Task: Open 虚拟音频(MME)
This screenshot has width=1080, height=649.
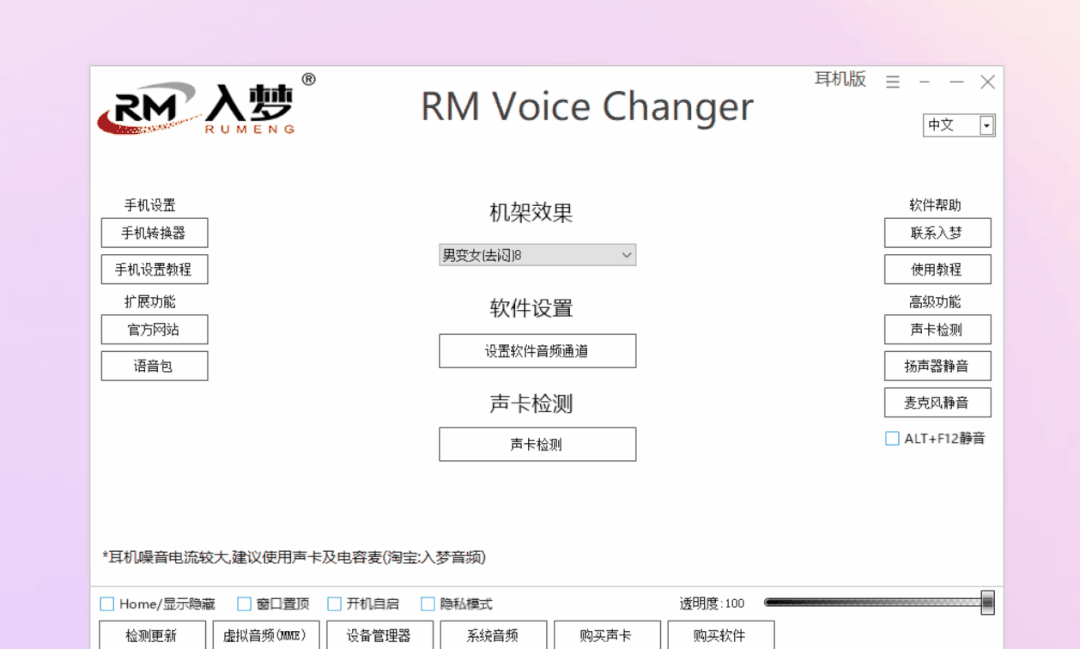Action: [x=266, y=635]
